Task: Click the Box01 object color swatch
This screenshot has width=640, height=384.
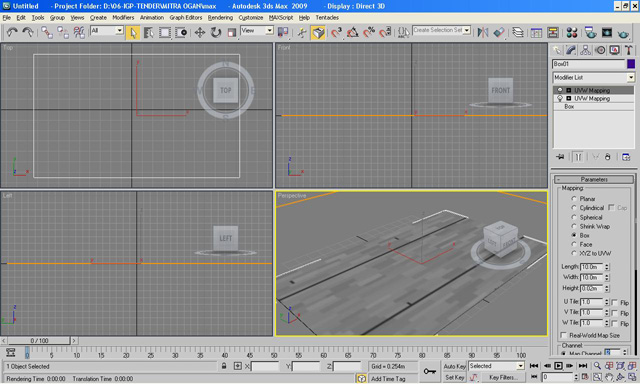Action: [631, 64]
